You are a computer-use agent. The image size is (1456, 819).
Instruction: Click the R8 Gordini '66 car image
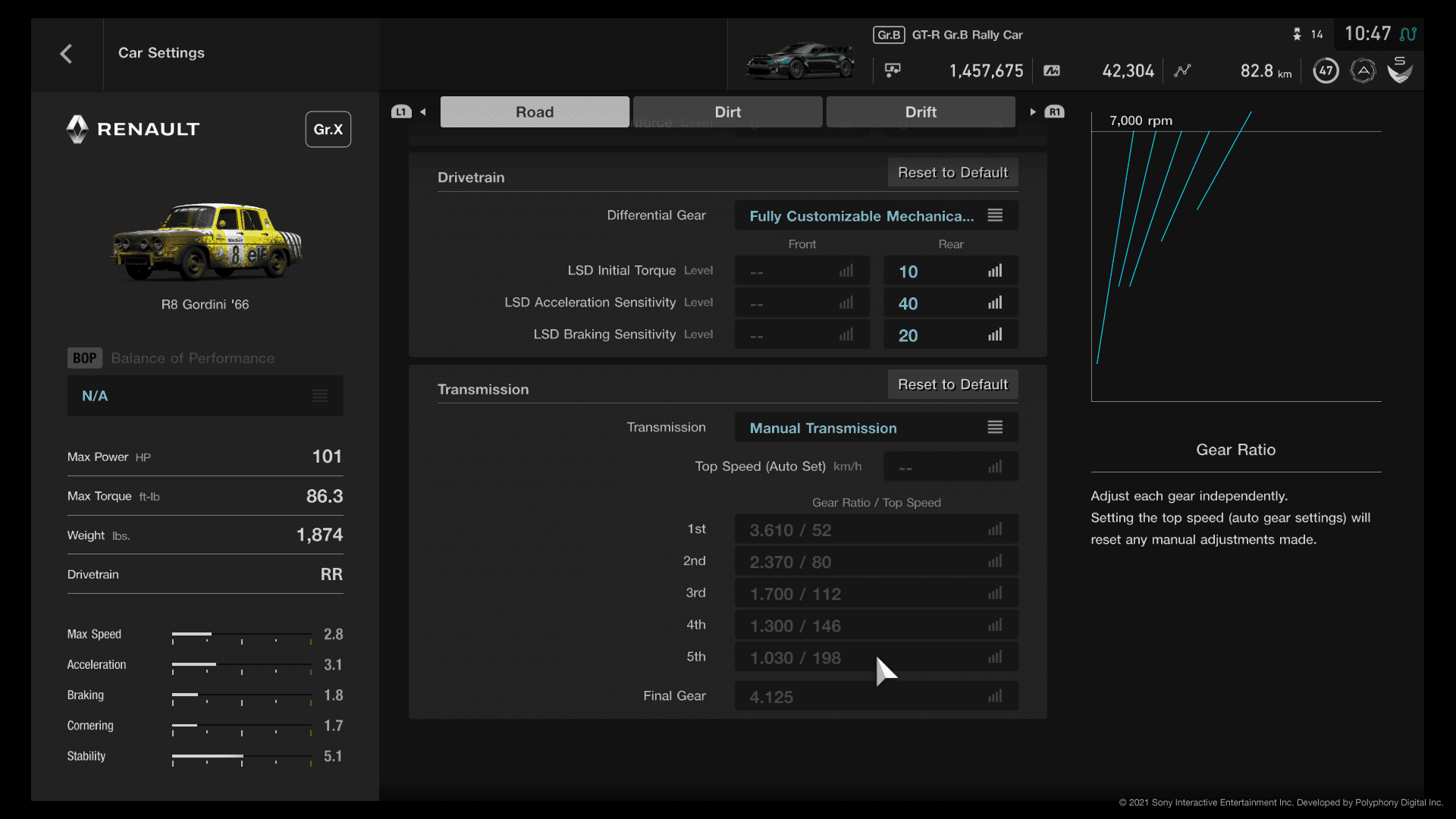(x=206, y=242)
